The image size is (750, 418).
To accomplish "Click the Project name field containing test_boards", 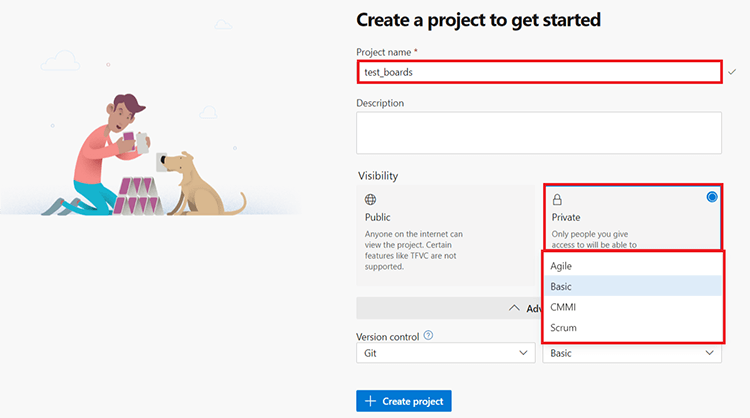I will pos(539,72).
